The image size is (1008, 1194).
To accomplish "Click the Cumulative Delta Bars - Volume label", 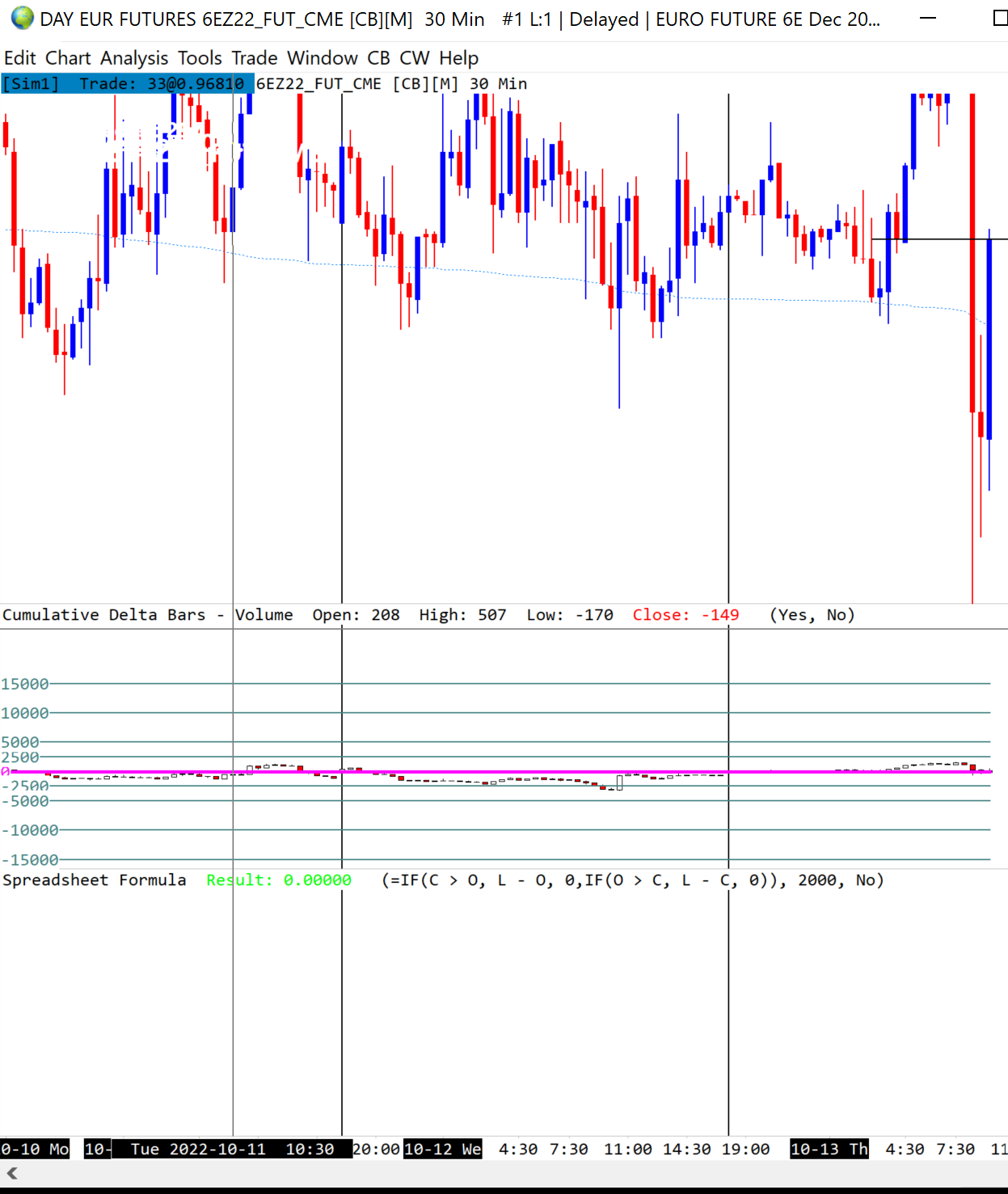I will coord(148,615).
